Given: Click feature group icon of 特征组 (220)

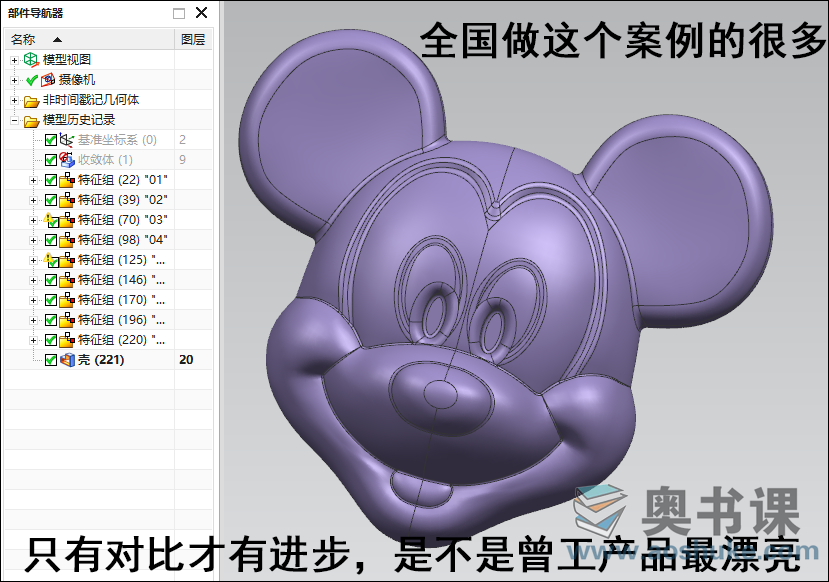Looking at the screenshot, I should pyautogui.click(x=67, y=340).
